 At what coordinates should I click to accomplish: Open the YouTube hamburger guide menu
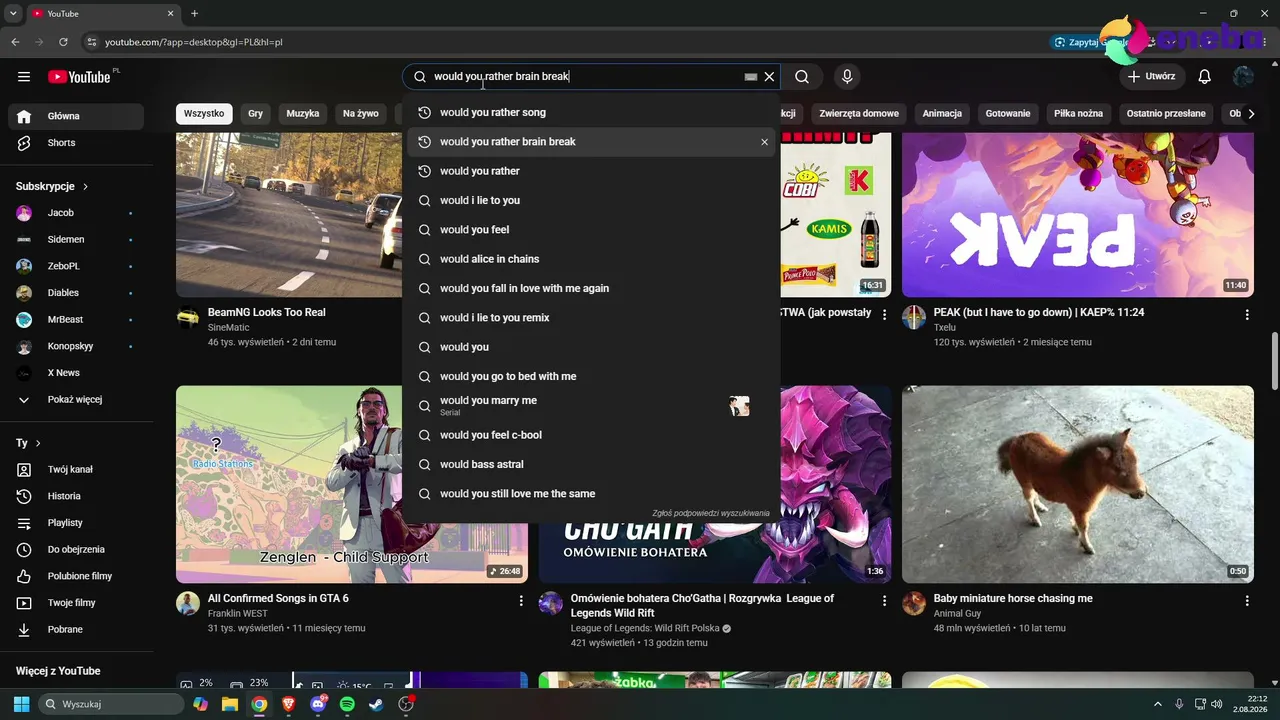[x=24, y=77]
